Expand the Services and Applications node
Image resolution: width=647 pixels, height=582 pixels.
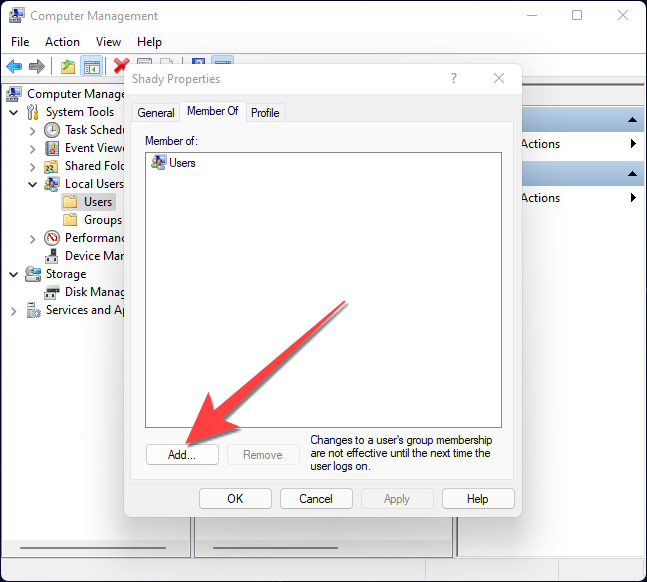(x=14, y=311)
